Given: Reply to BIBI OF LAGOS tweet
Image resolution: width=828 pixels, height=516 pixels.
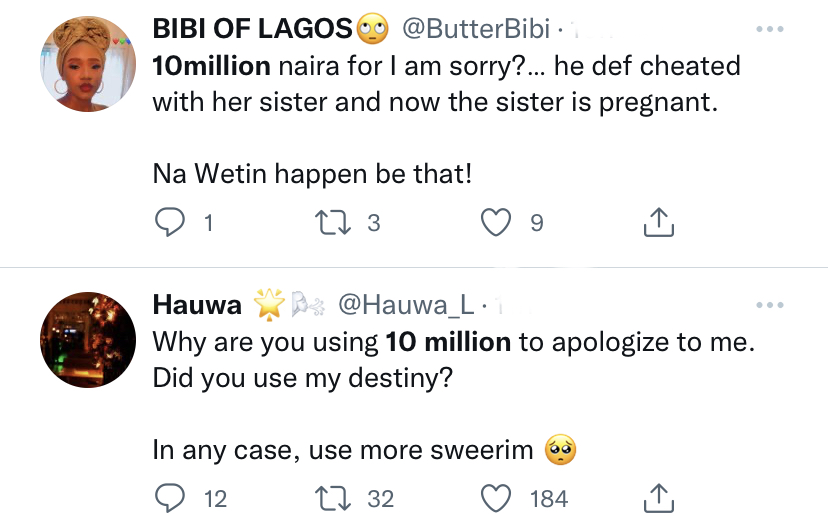Looking at the screenshot, I should coord(169,223).
